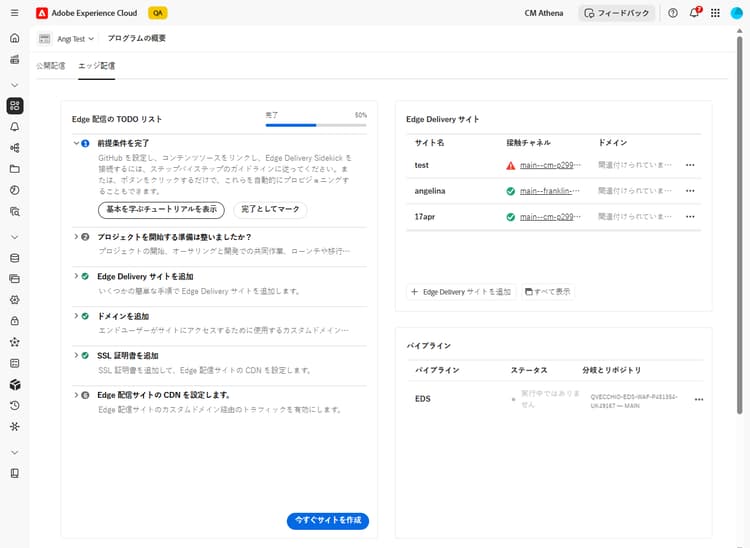This screenshot has width=750, height=548.
Task: Click the stacked windows icon in sidebar
Action: (15, 279)
